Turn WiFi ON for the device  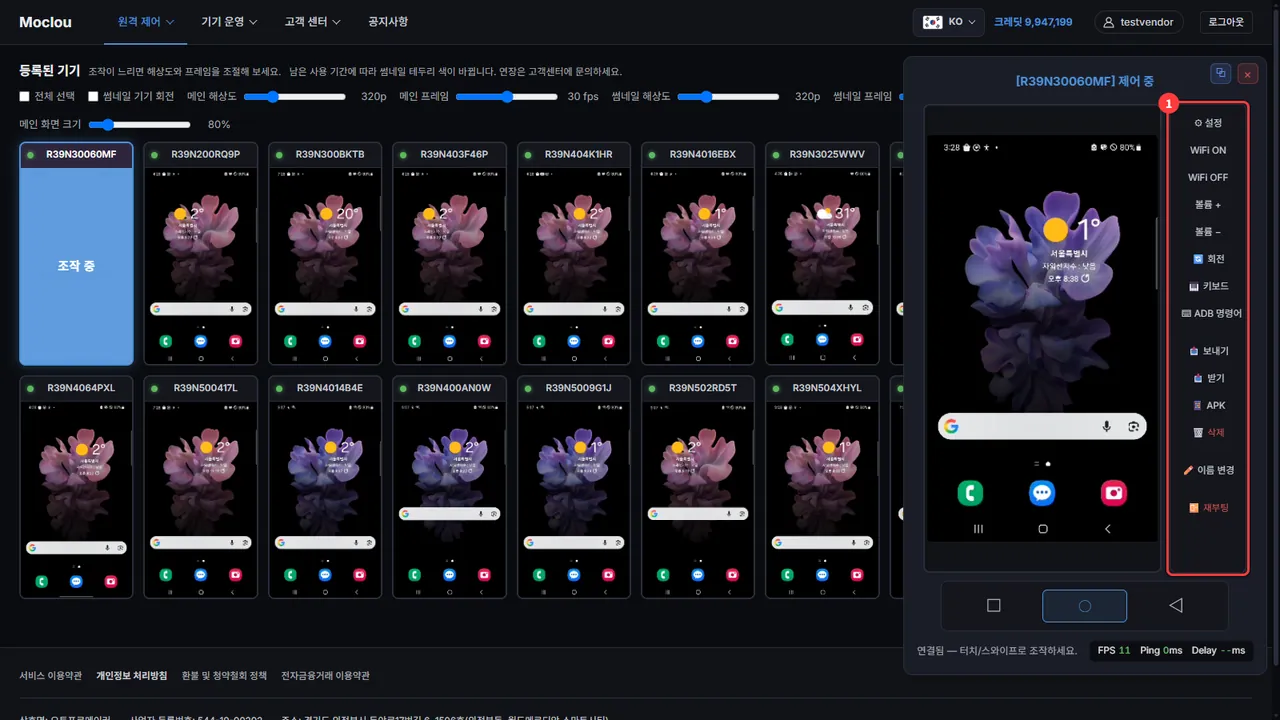point(1208,150)
